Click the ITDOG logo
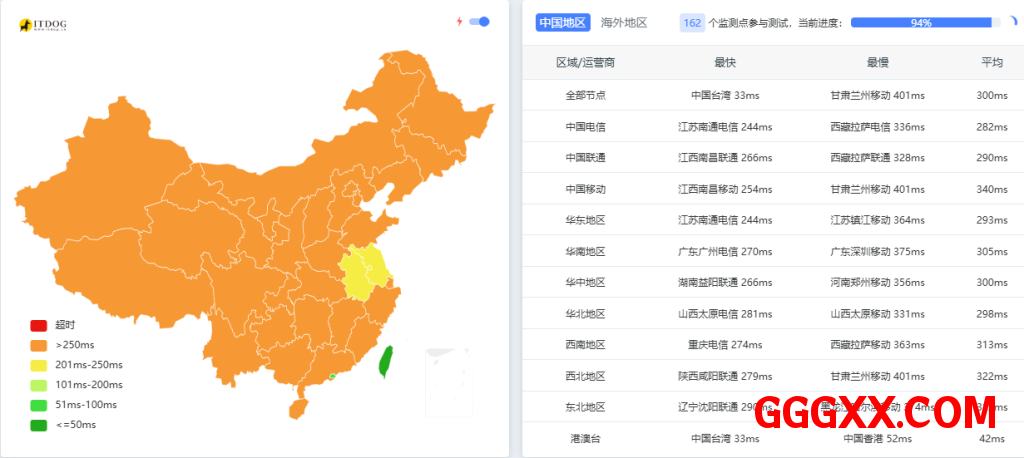The height and width of the screenshot is (458, 1024). tap(47, 25)
